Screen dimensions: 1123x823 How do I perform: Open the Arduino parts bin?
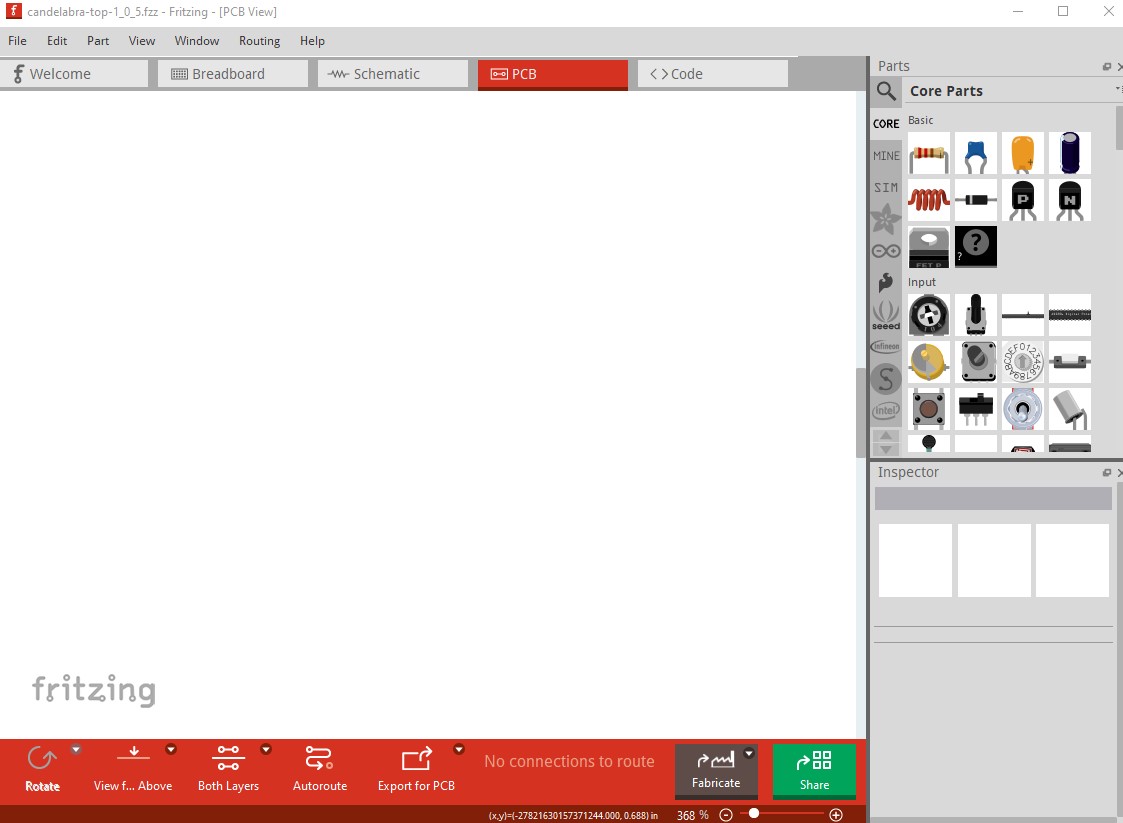point(886,251)
